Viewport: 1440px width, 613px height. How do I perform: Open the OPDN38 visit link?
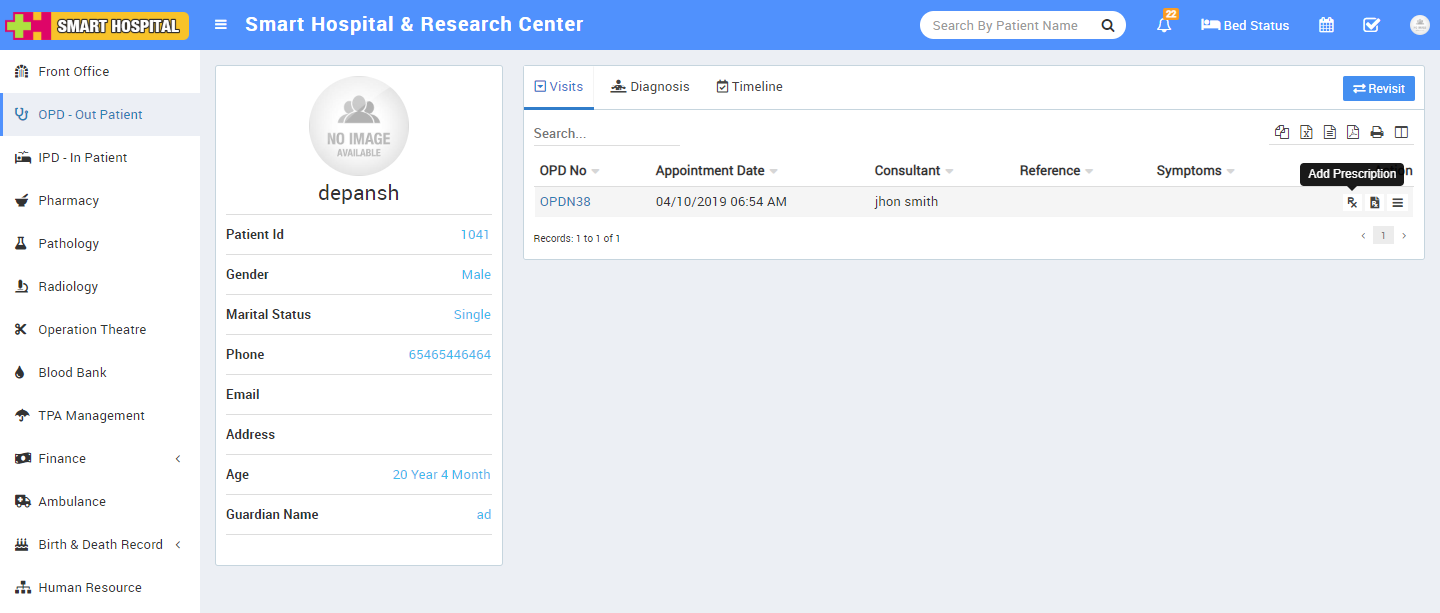(565, 202)
